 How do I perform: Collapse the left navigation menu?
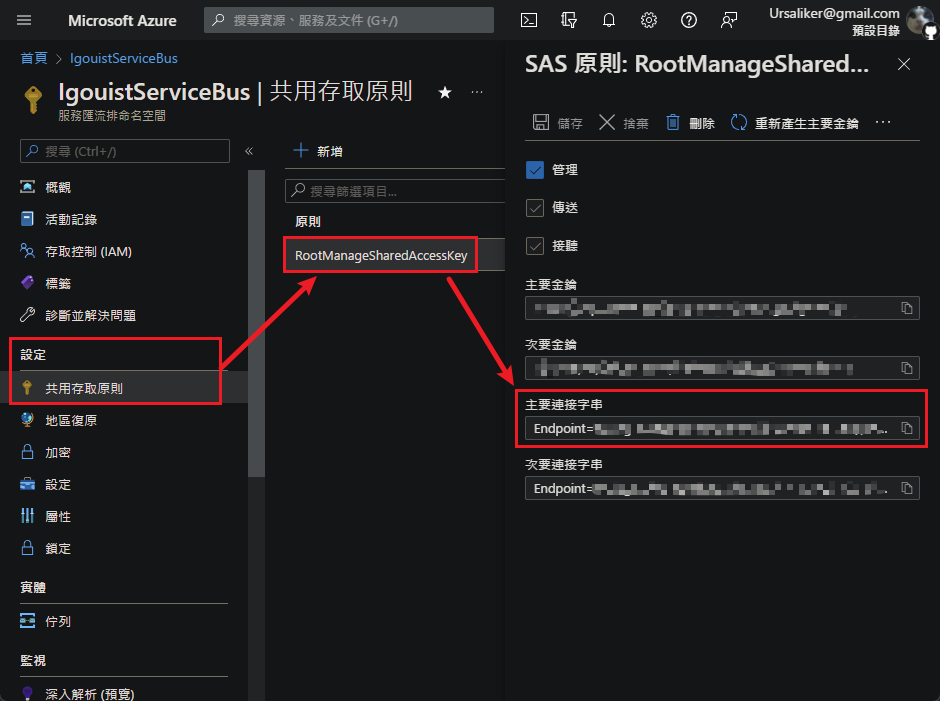pyautogui.click(x=249, y=151)
